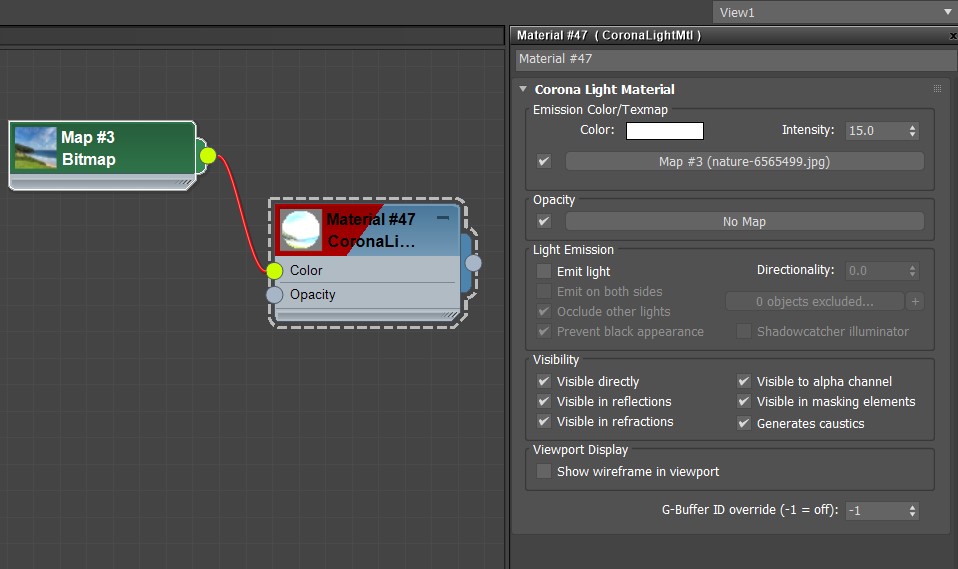Click the Material #47 sphere preview icon
This screenshot has height=569, width=958.
click(301, 230)
